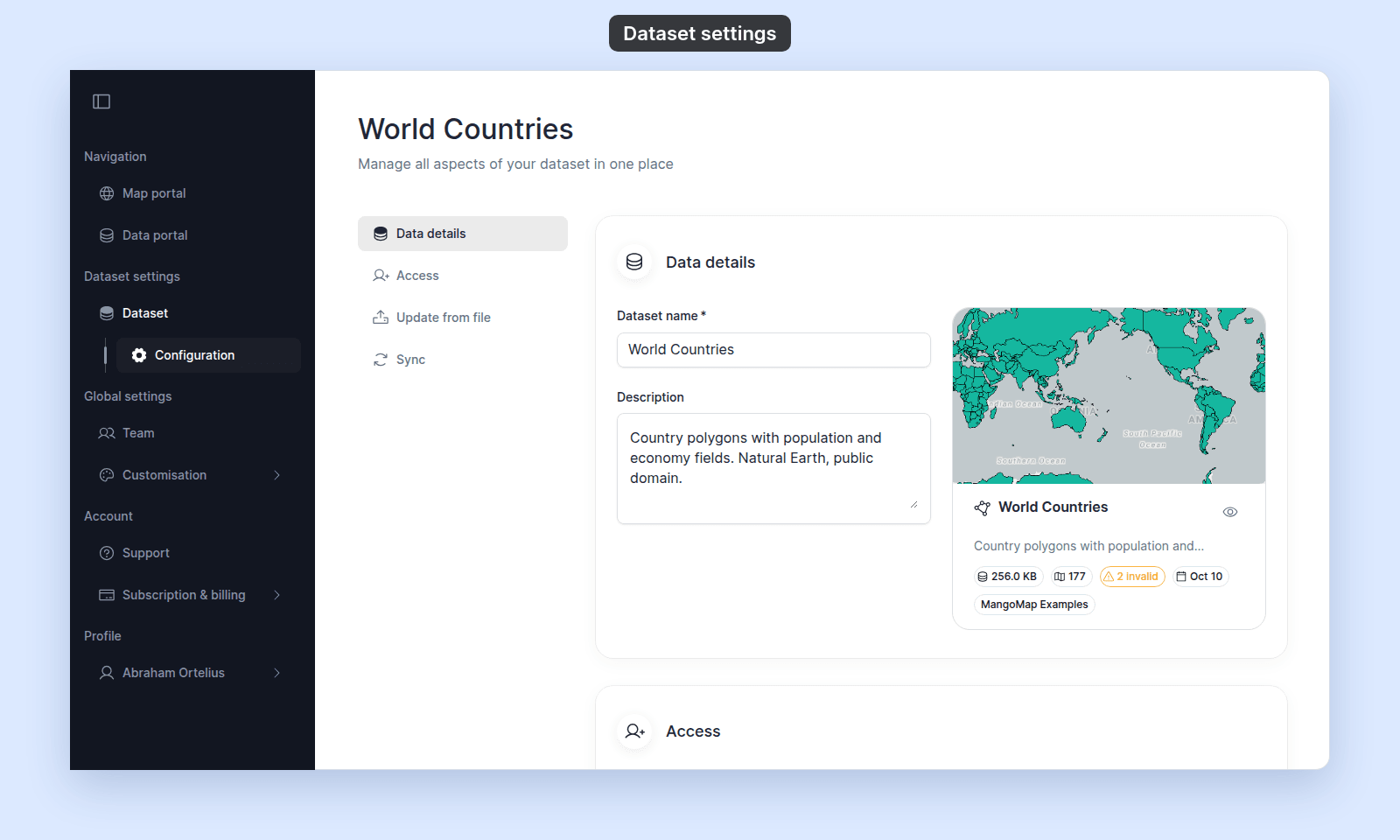Screen dimensions: 1400x840
Task: Click the Dataset settings title label
Action: coord(700,33)
